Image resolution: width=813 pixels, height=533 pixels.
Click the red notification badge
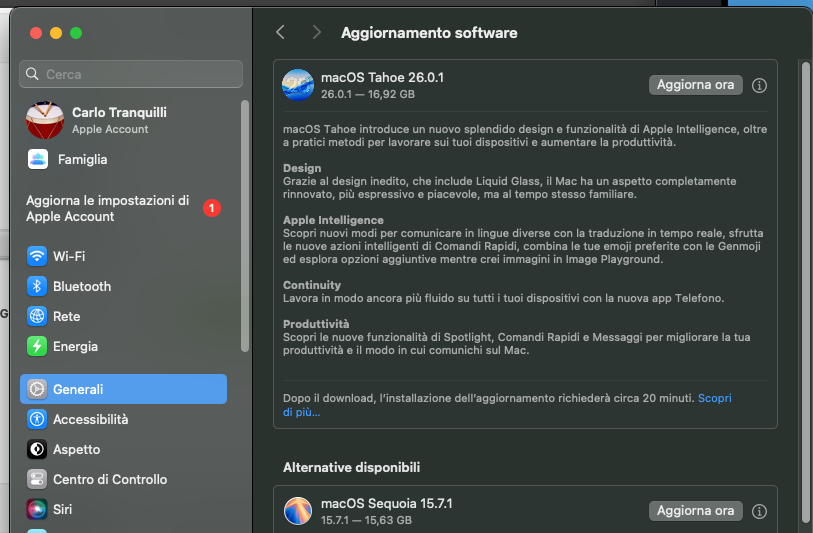212,208
